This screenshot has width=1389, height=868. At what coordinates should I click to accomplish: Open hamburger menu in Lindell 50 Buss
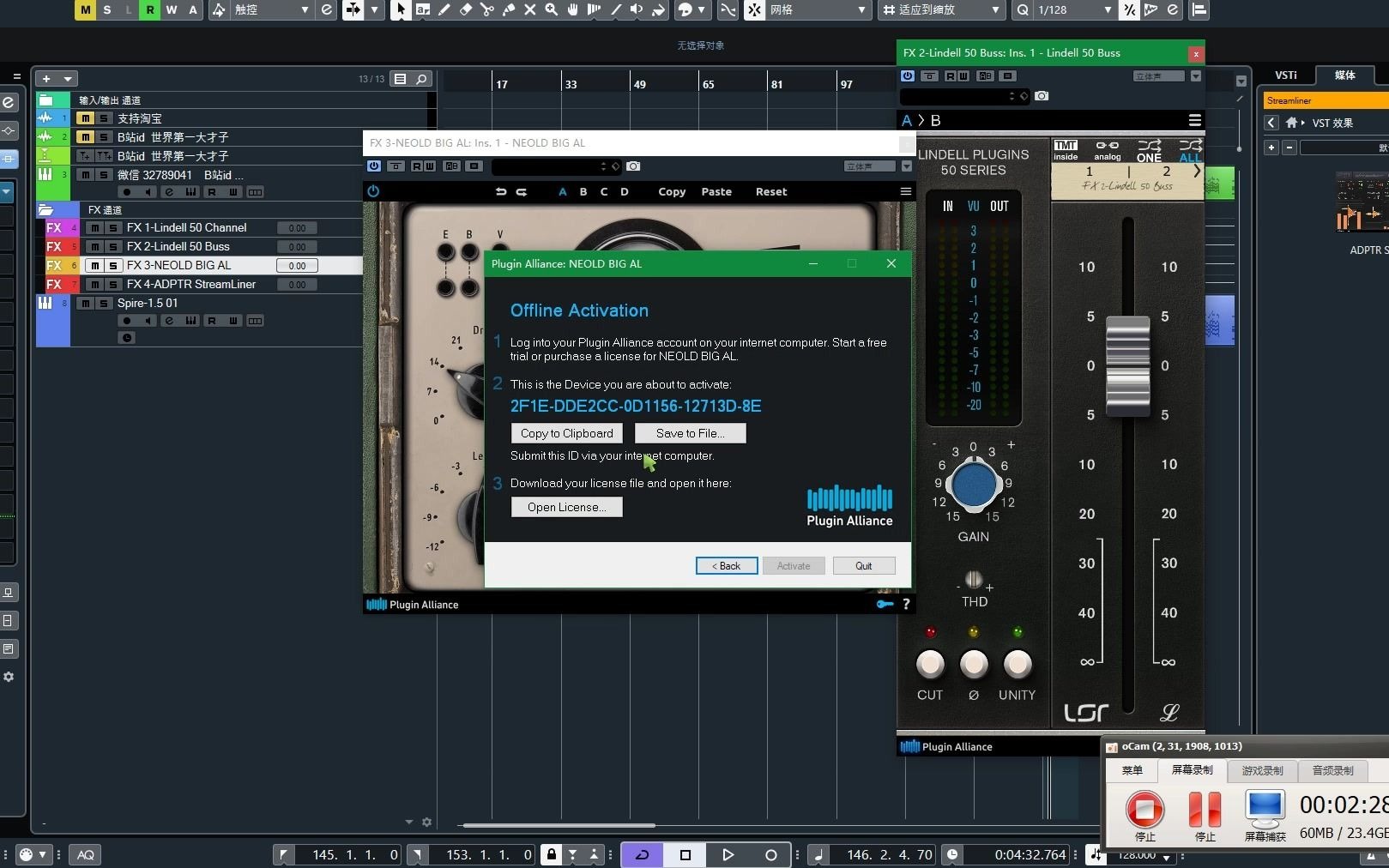pos(1195,120)
